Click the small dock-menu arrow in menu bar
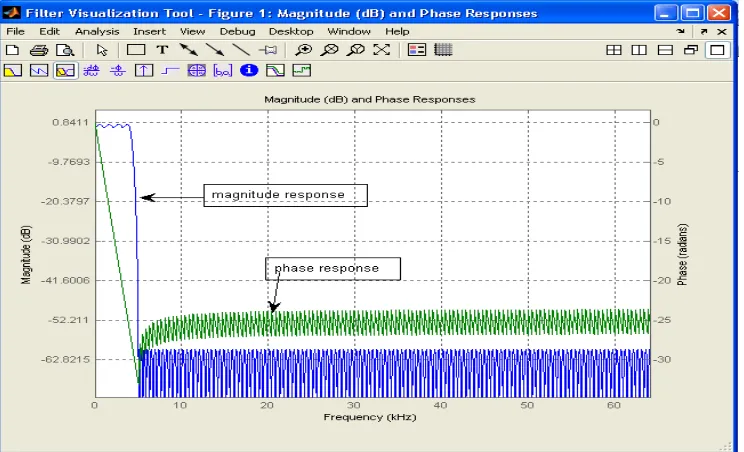This screenshot has width=744, height=452. 681,31
